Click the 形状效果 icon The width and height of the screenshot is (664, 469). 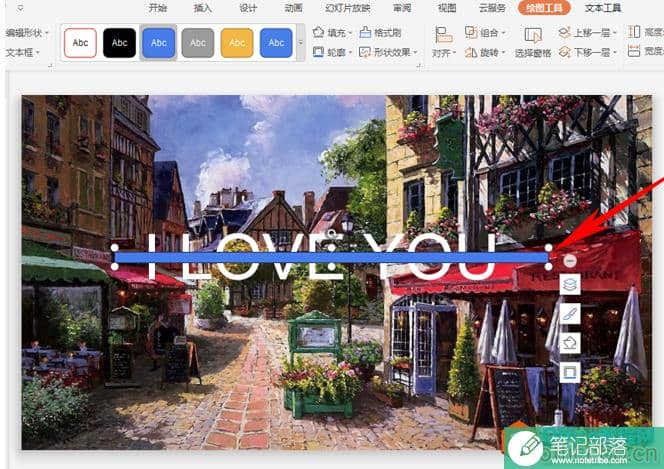pos(365,52)
